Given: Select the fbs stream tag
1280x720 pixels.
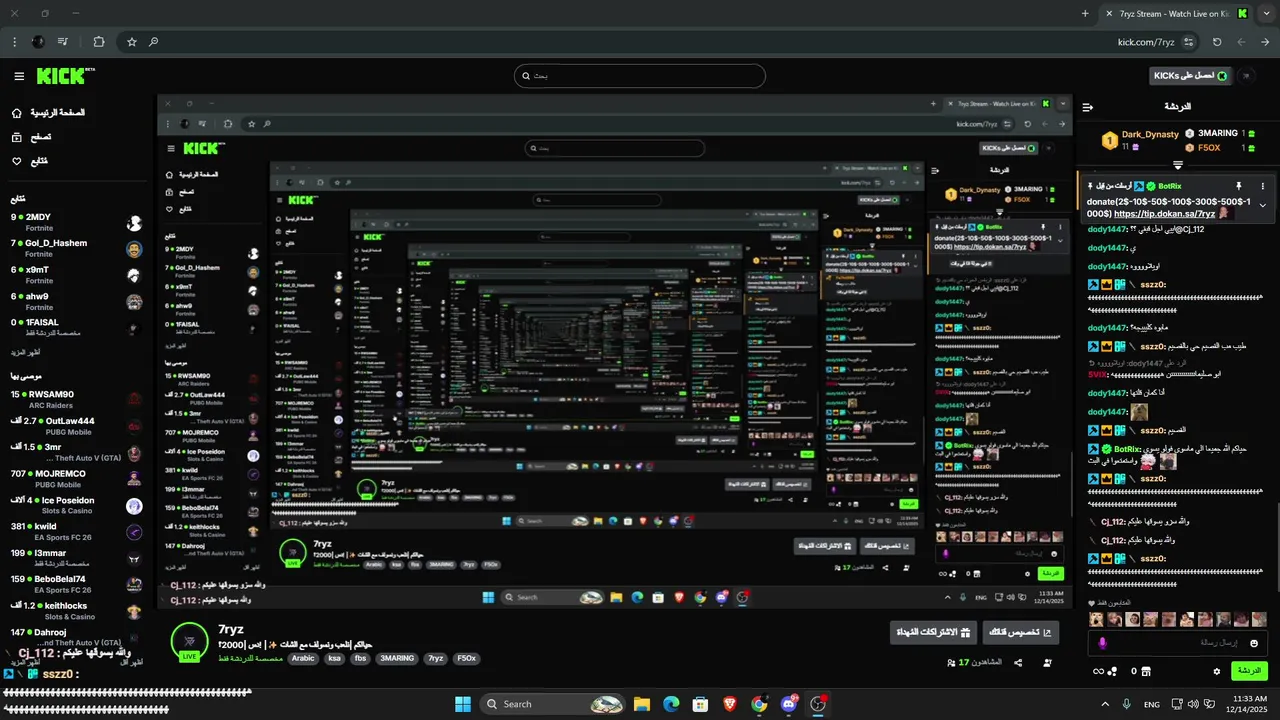Looking at the screenshot, I should tap(360, 659).
